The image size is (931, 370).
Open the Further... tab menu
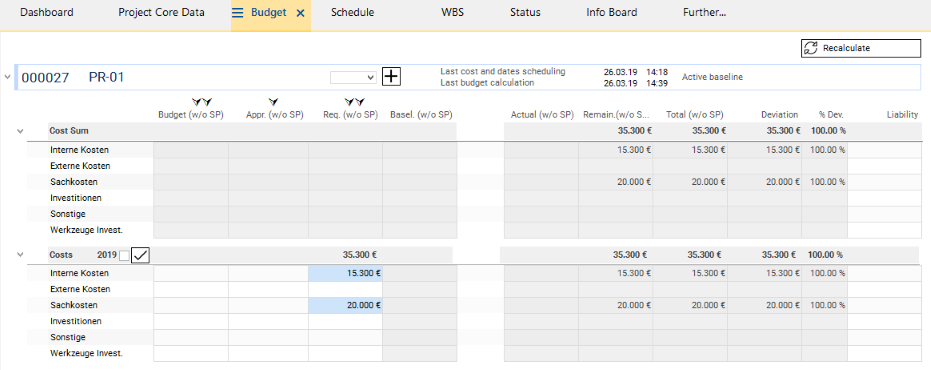pos(705,12)
